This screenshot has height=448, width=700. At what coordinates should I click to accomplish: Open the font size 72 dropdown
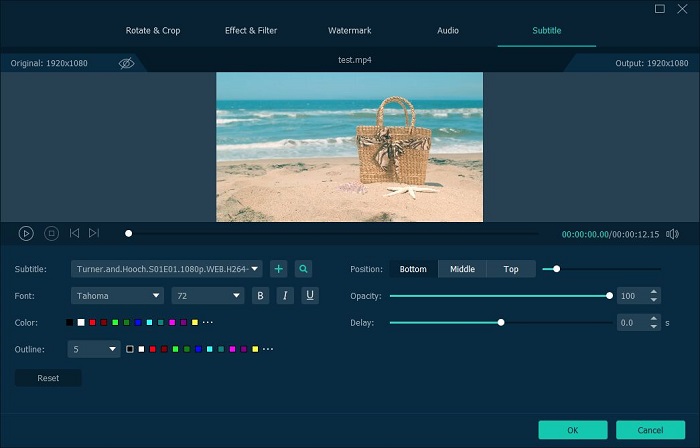[208, 295]
